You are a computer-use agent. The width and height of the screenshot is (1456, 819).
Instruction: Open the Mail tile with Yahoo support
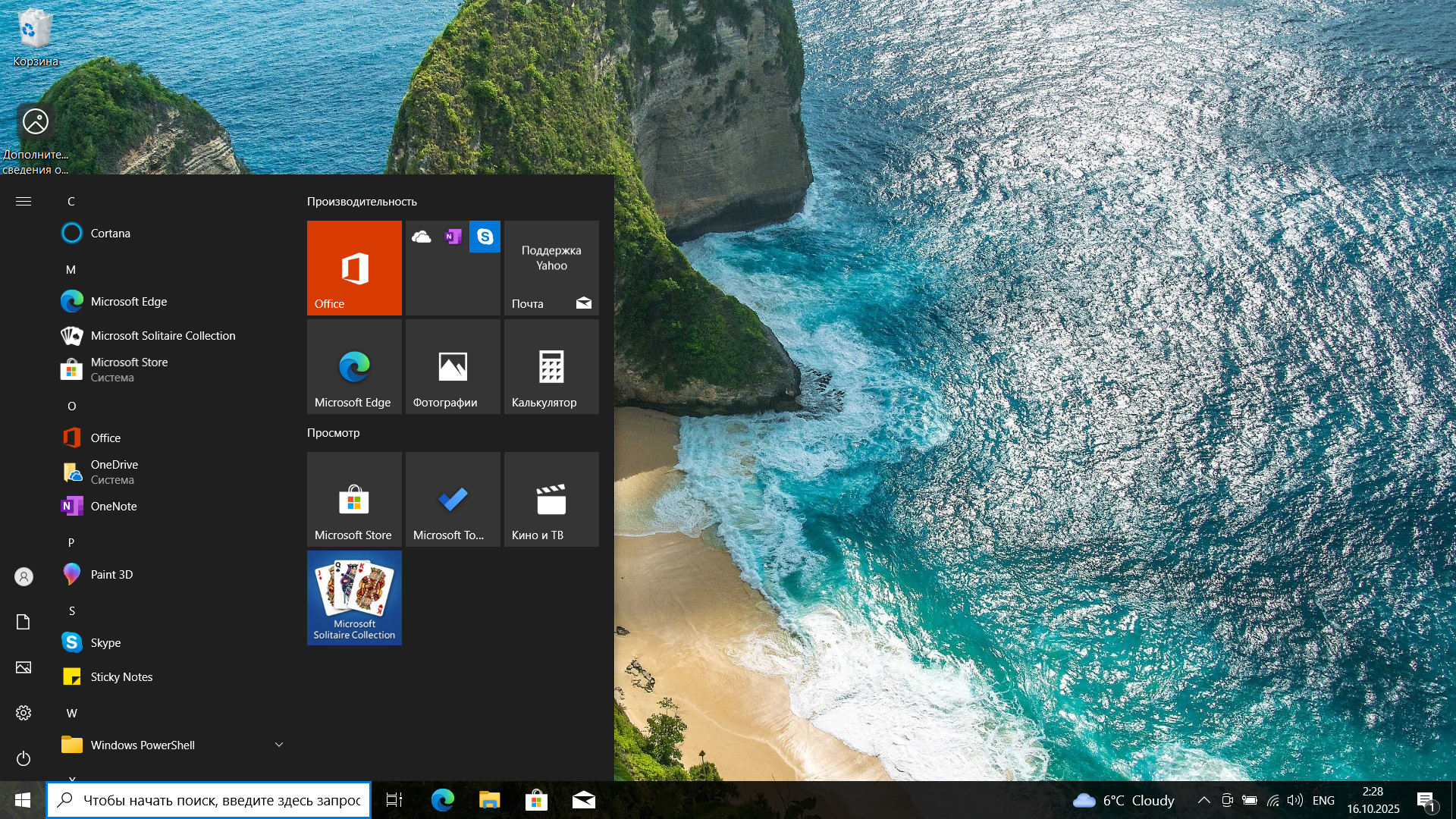pyautogui.click(x=551, y=268)
